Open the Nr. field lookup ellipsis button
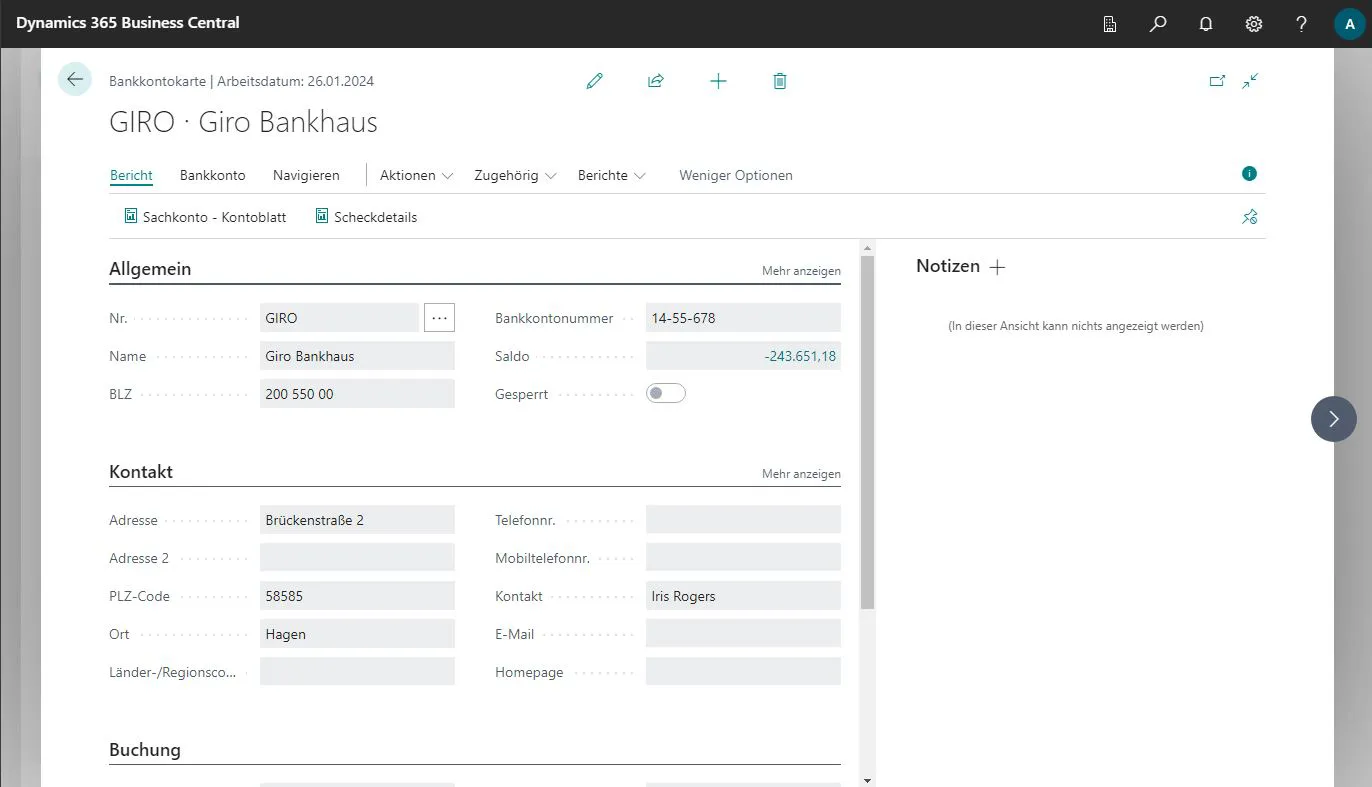The height and width of the screenshot is (787, 1372). 439,318
